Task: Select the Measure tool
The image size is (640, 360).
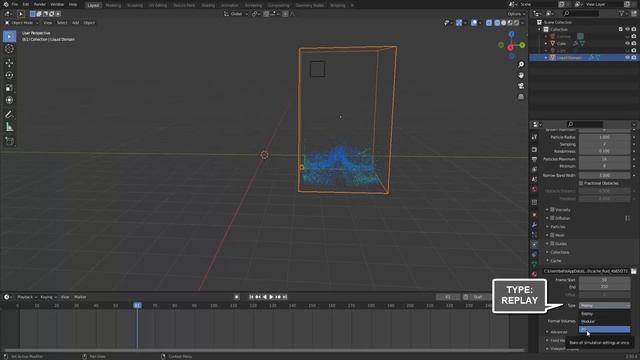Action: (x=9, y=127)
